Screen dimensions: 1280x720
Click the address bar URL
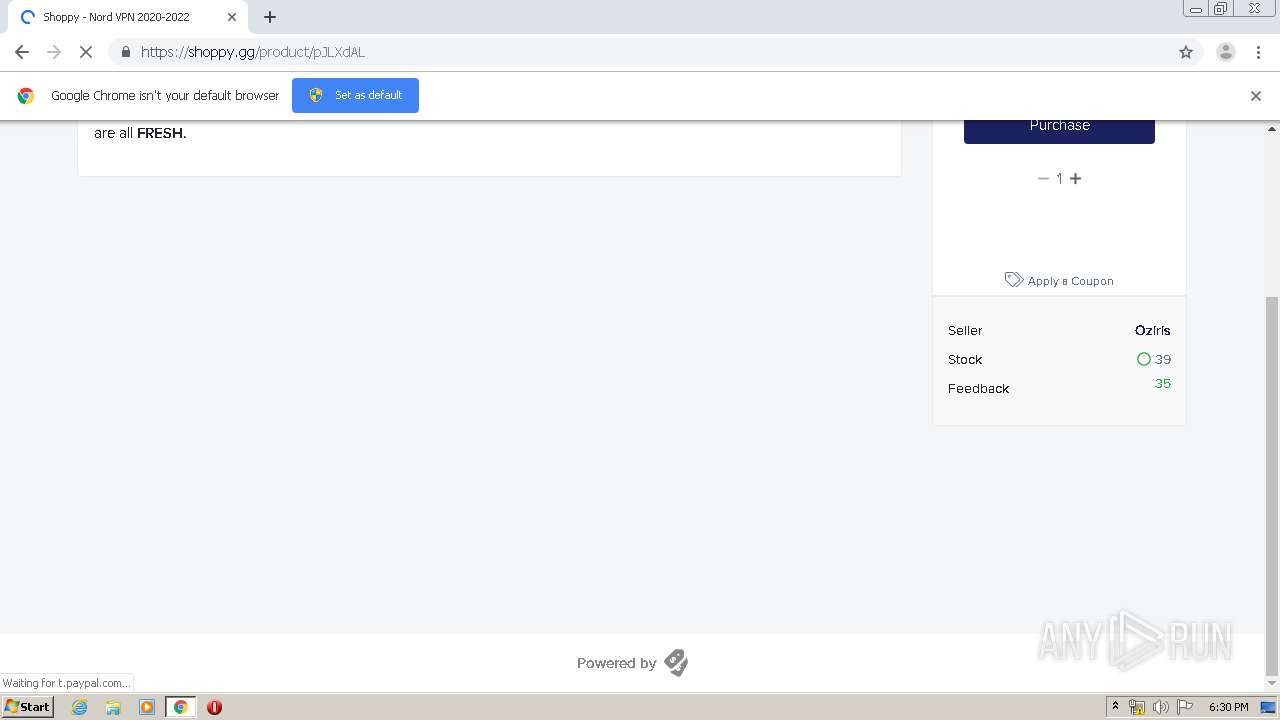point(253,52)
